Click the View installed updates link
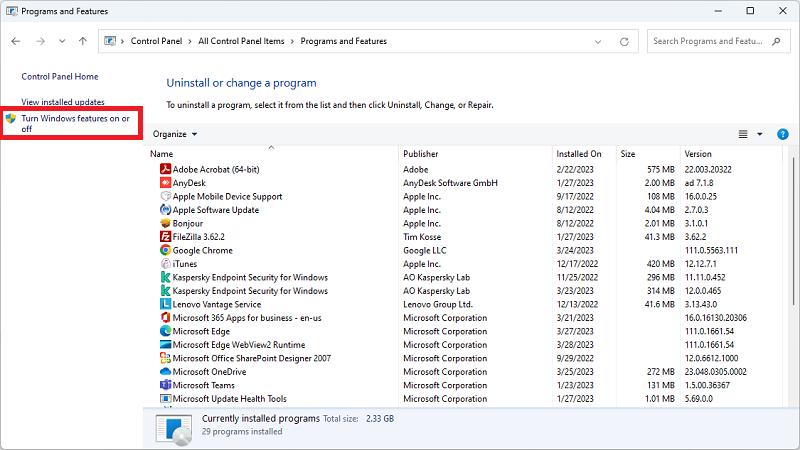800x450 pixels. 63,102
